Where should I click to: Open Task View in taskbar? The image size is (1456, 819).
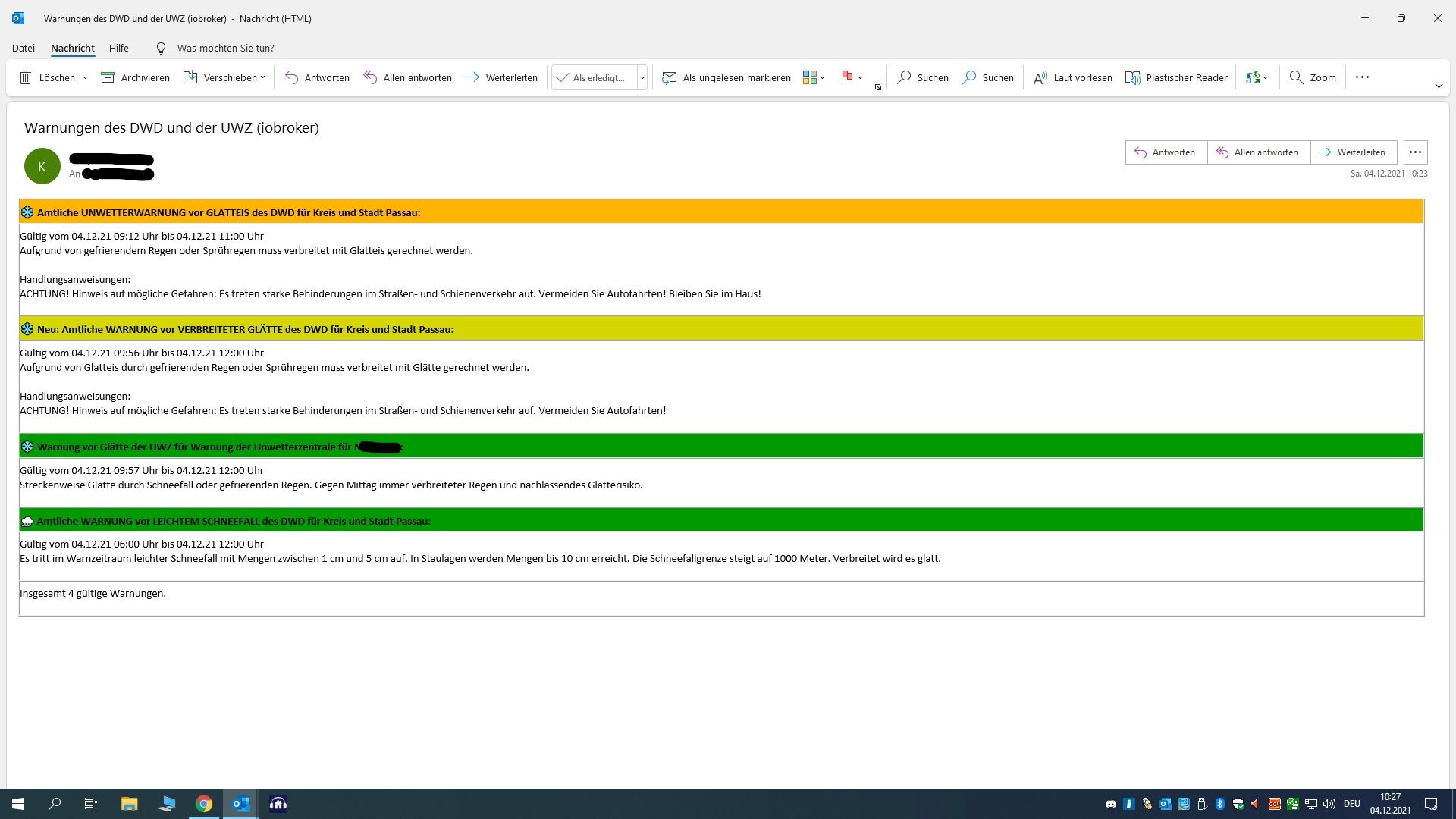point(91,804)
